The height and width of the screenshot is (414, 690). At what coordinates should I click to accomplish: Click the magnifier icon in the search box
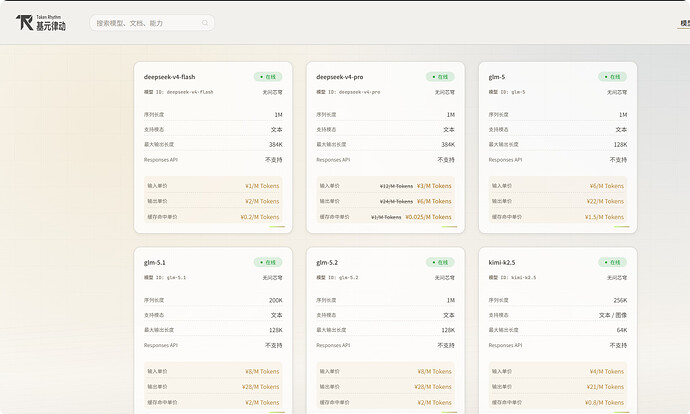point(205,23)
